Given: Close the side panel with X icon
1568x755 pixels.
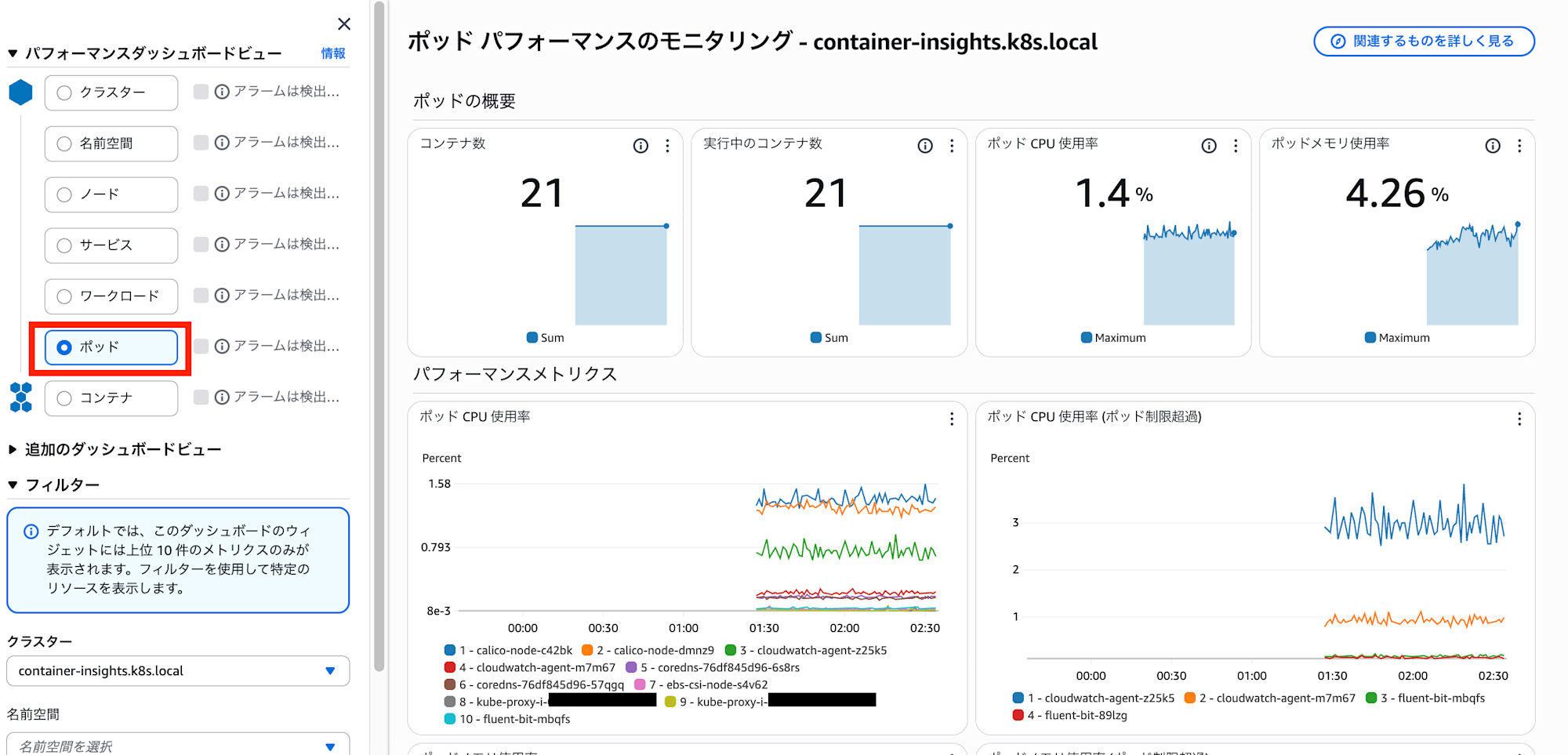Looking at the screenshot, I should 343,24.
